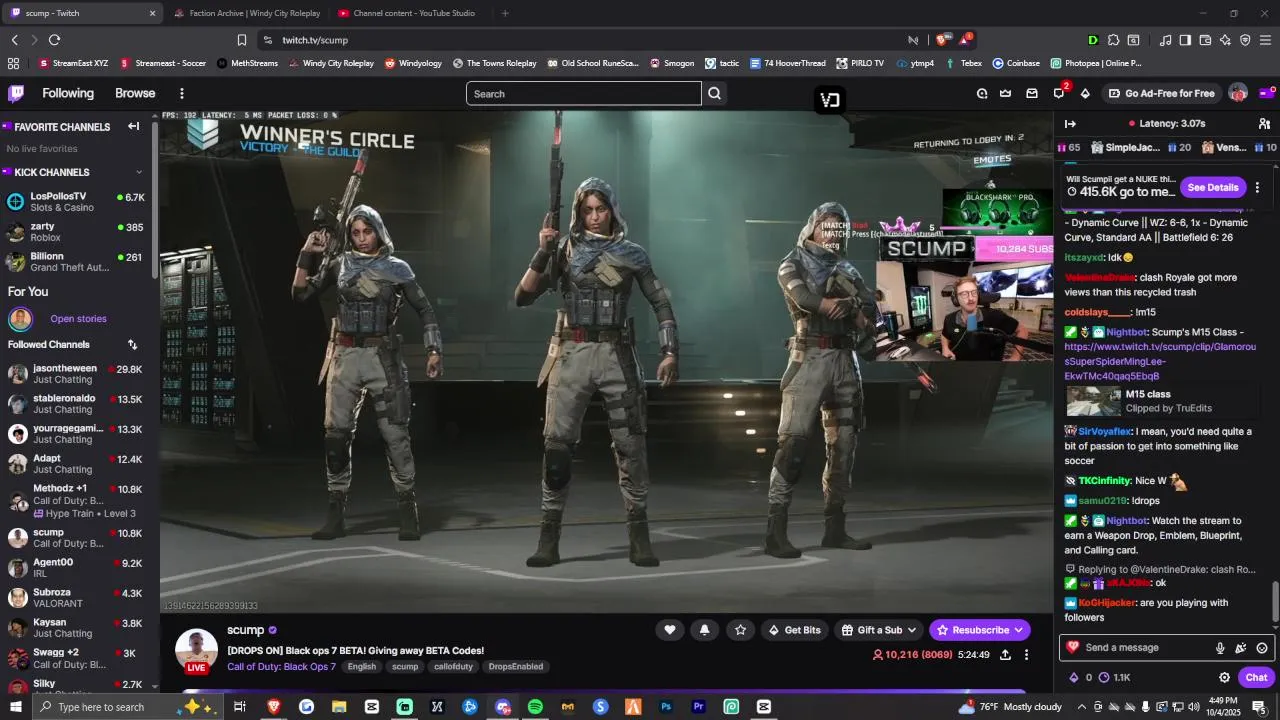This screenshot has width=1280, height=720.
Task: Collapse the chat panel
Action: pos(1070,124)
